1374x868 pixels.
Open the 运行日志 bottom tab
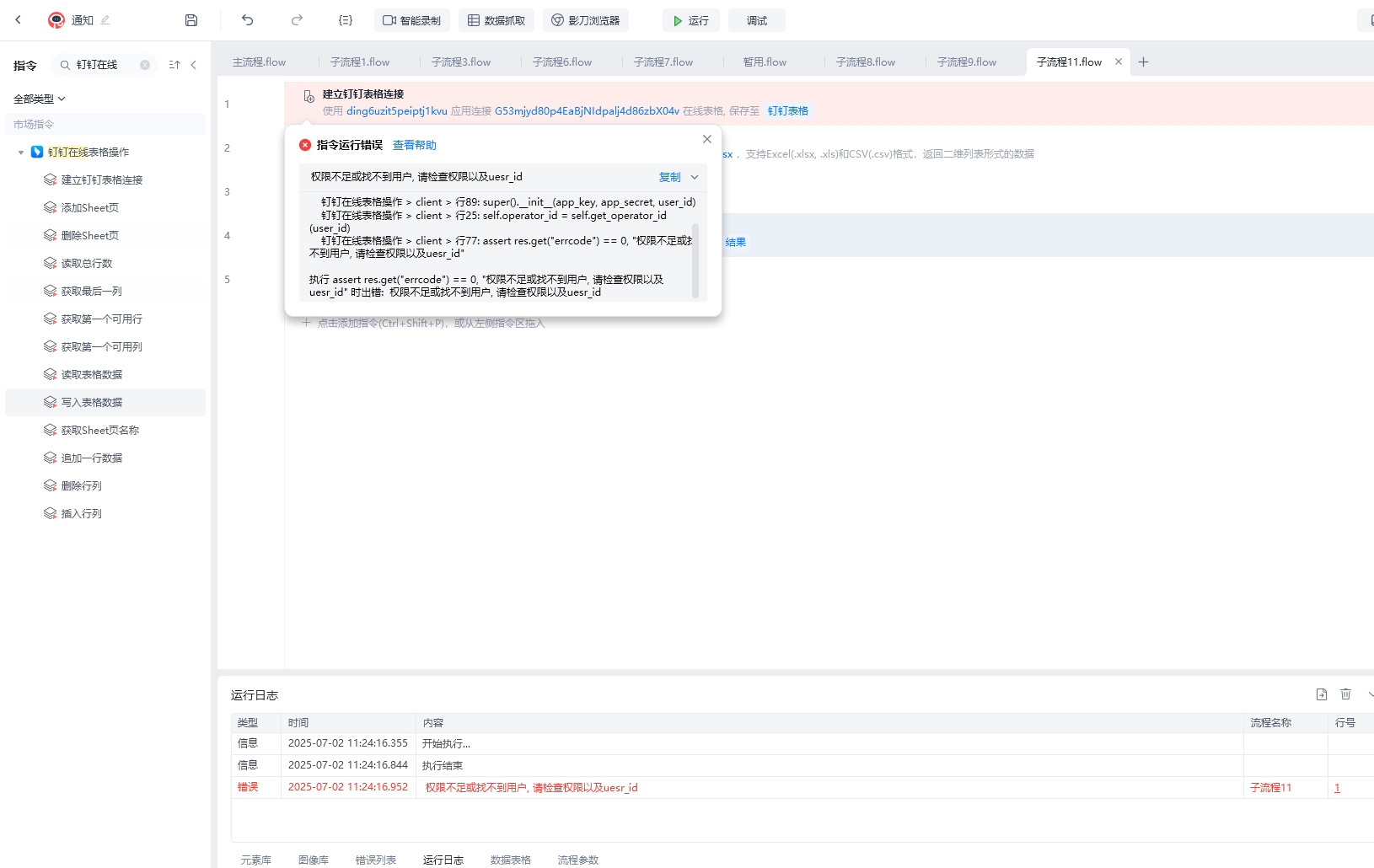coord(443,860)
